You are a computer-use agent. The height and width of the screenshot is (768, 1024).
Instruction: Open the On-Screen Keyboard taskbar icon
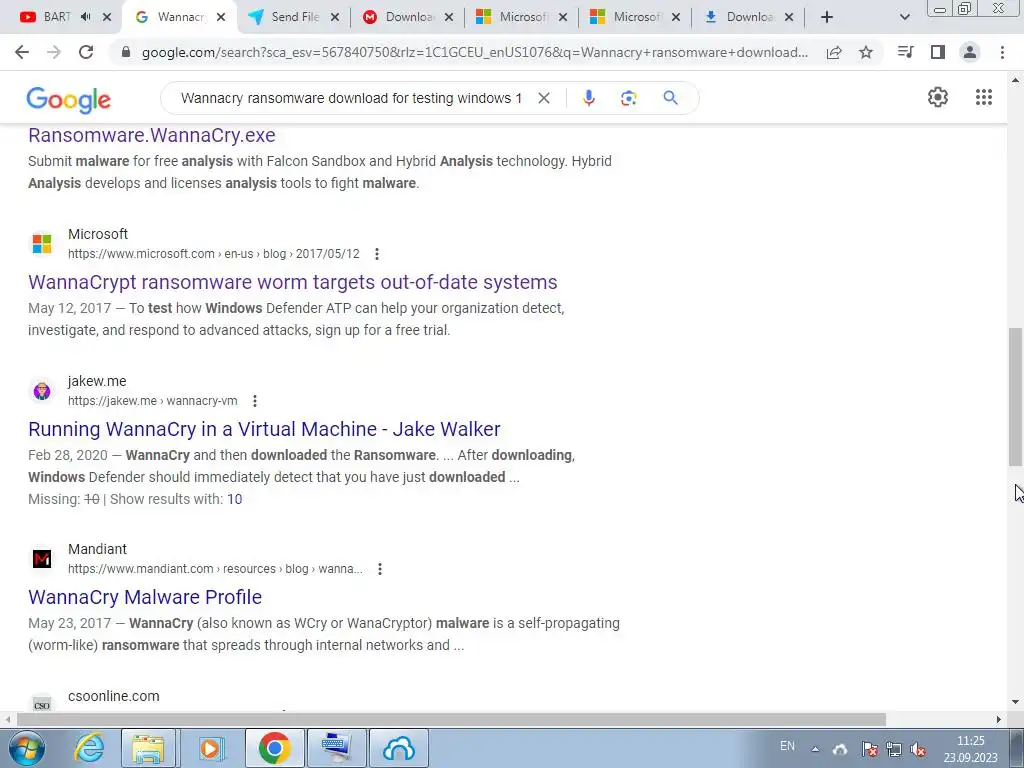(x=337, y=748)
